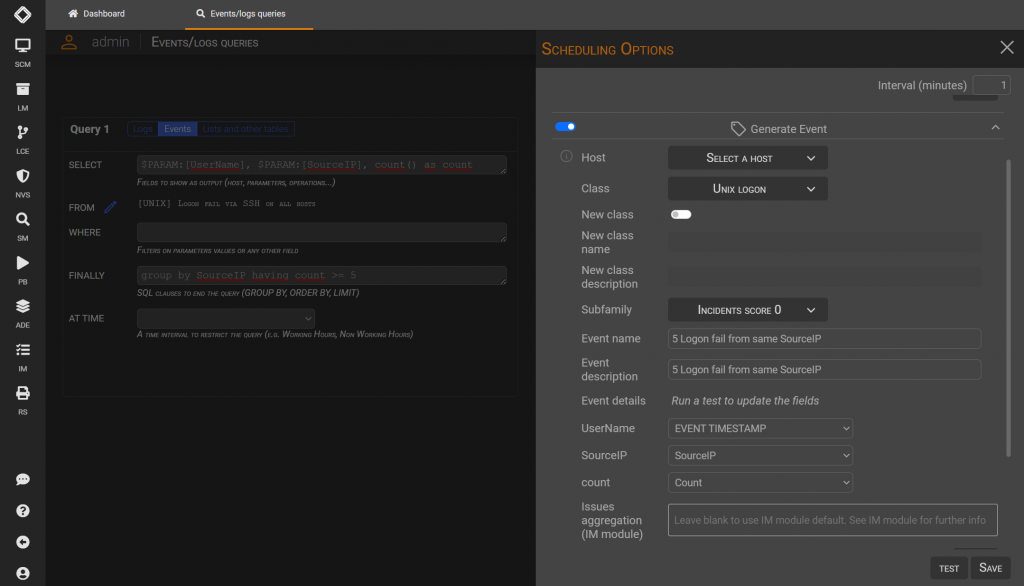Open the NVS shield module

pyautogui.click(x=22, y=183)
